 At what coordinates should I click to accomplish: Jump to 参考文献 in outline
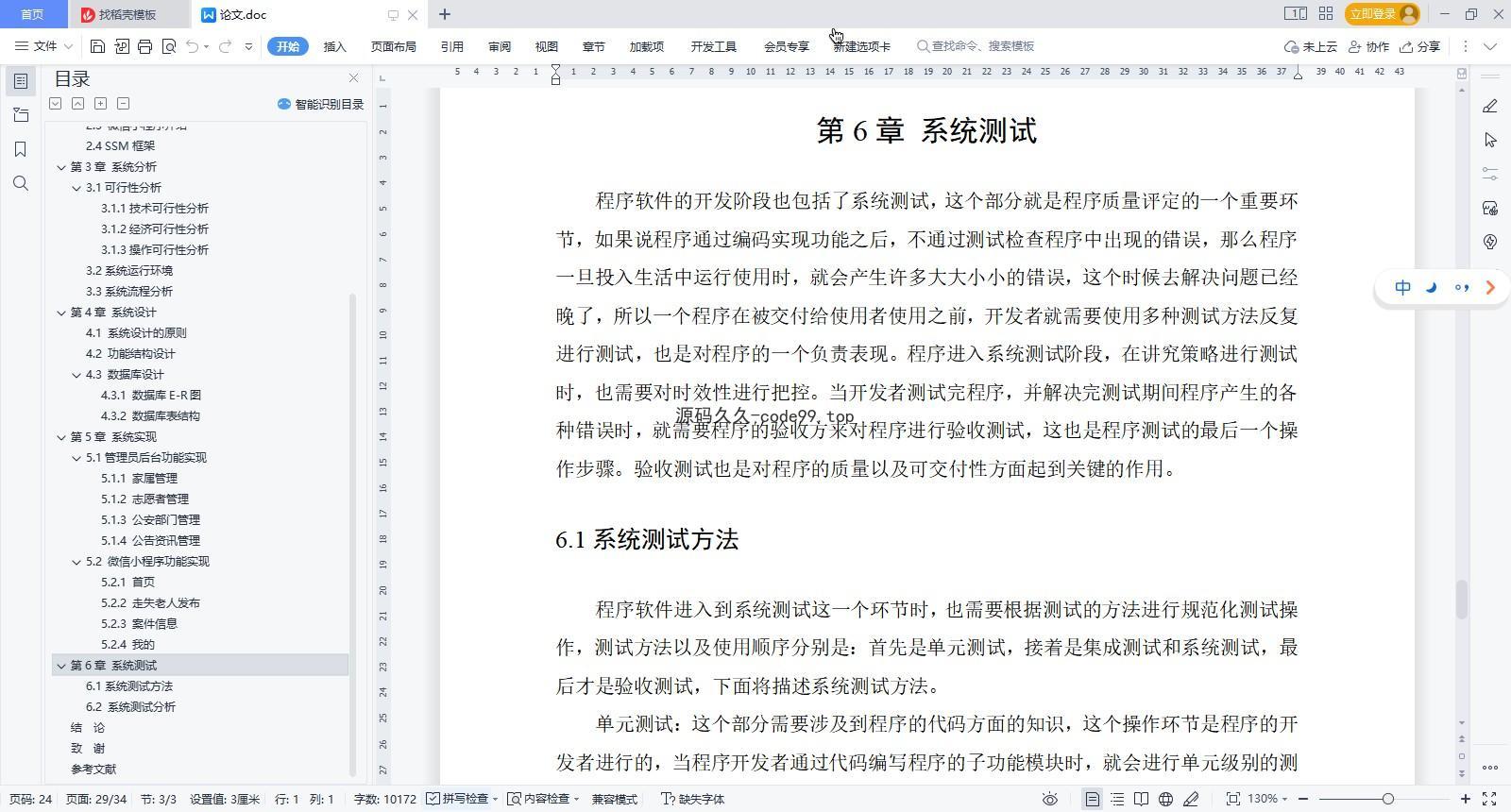click(93, 770)
